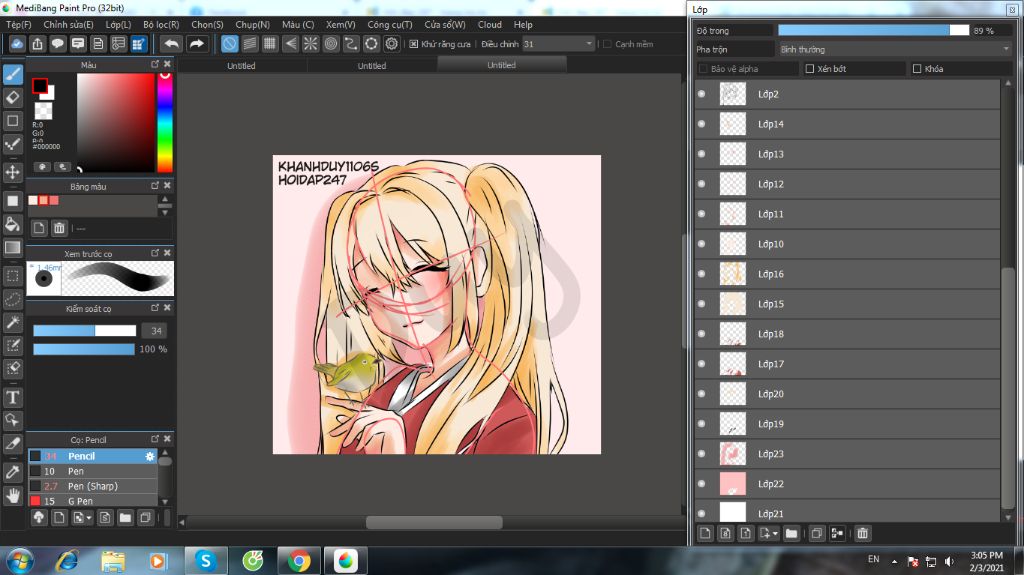The height and width of the screenshot is (575, 1024).
Task: Open Pencil brush settings gear
Action: coord(150,456)
